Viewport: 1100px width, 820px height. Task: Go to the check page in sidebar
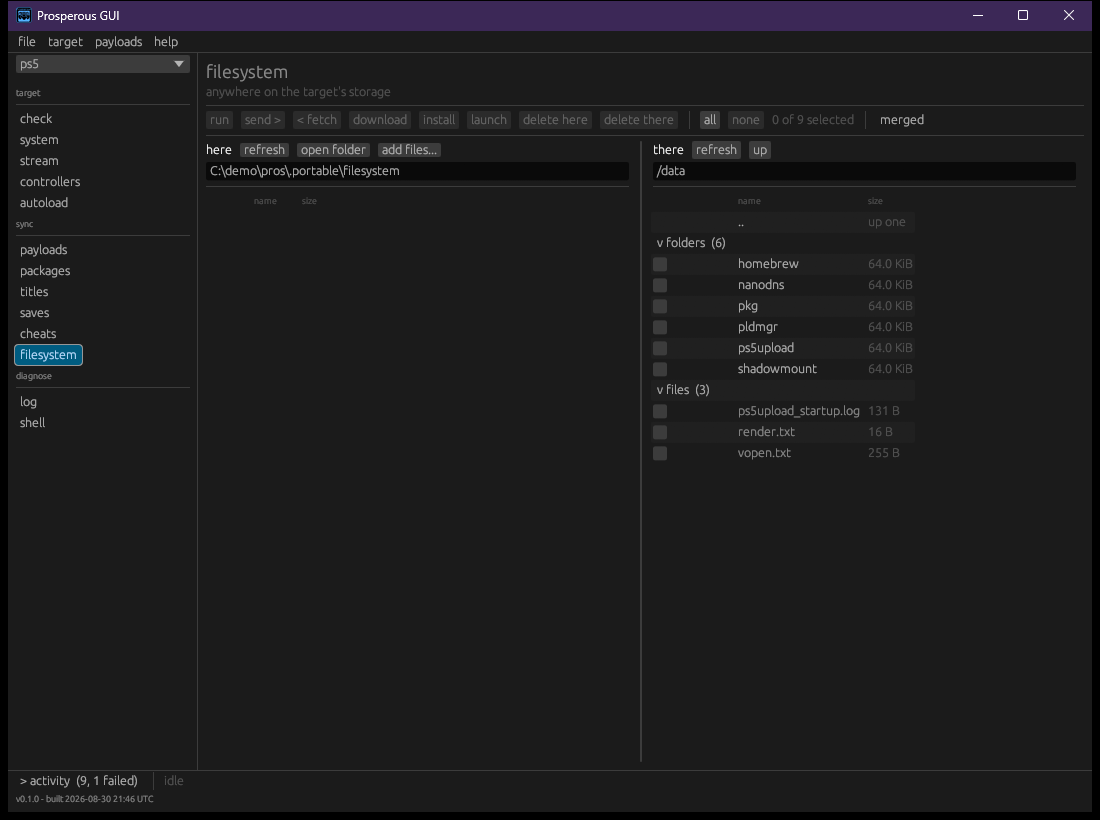pos(36,119)
